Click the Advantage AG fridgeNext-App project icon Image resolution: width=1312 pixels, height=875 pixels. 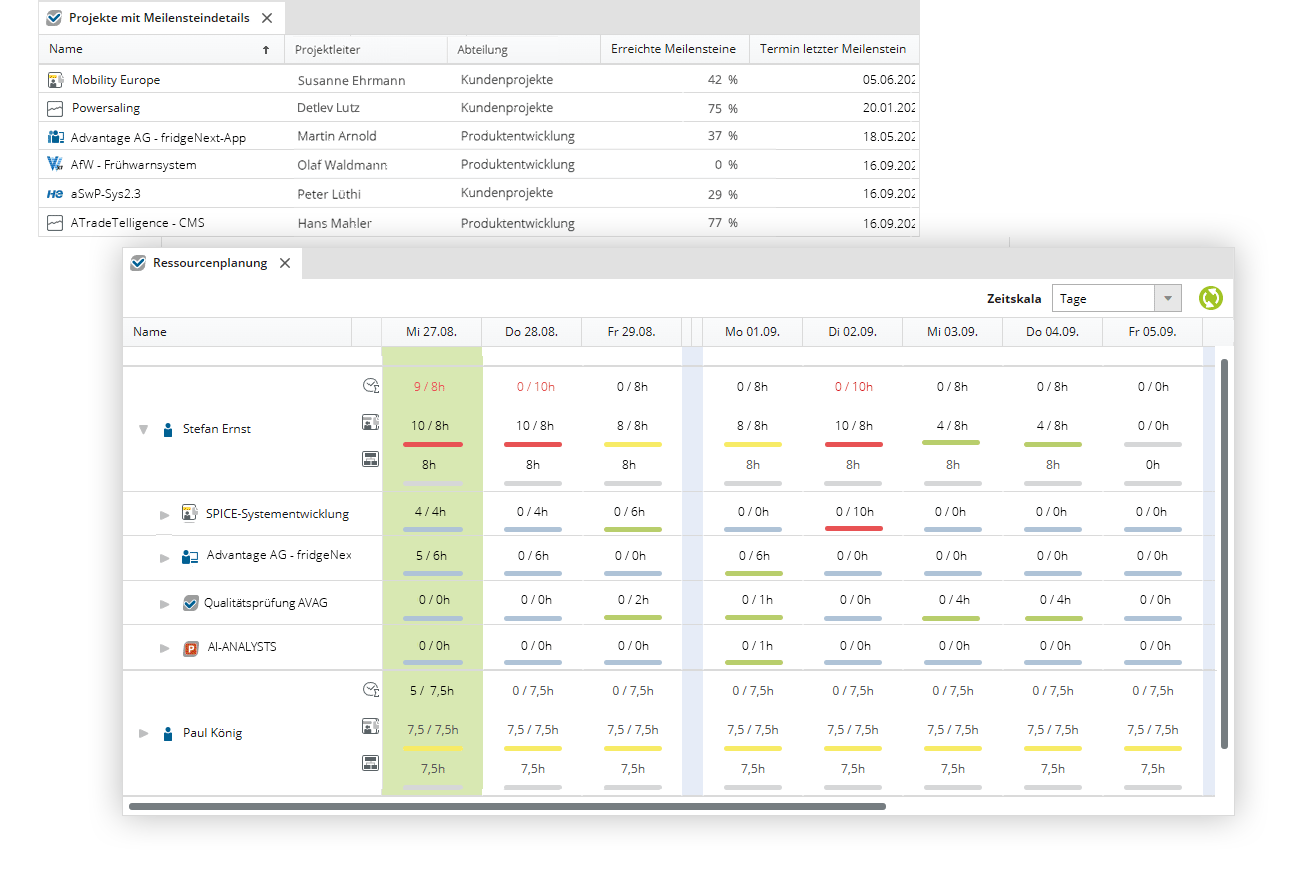(x=55, y=137)
